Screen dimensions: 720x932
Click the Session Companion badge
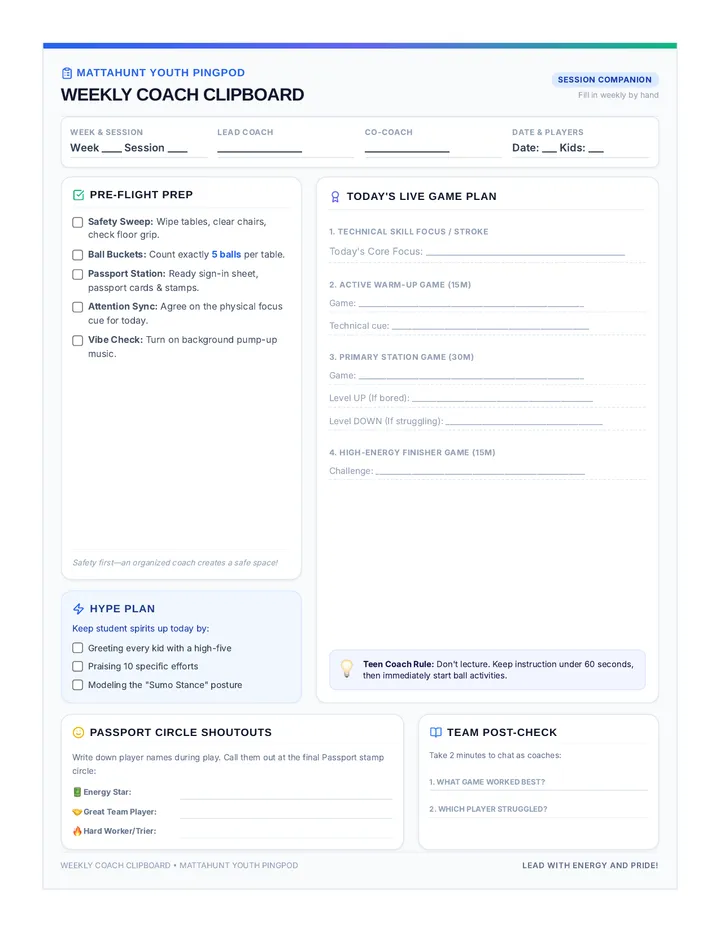click(605, 80)
